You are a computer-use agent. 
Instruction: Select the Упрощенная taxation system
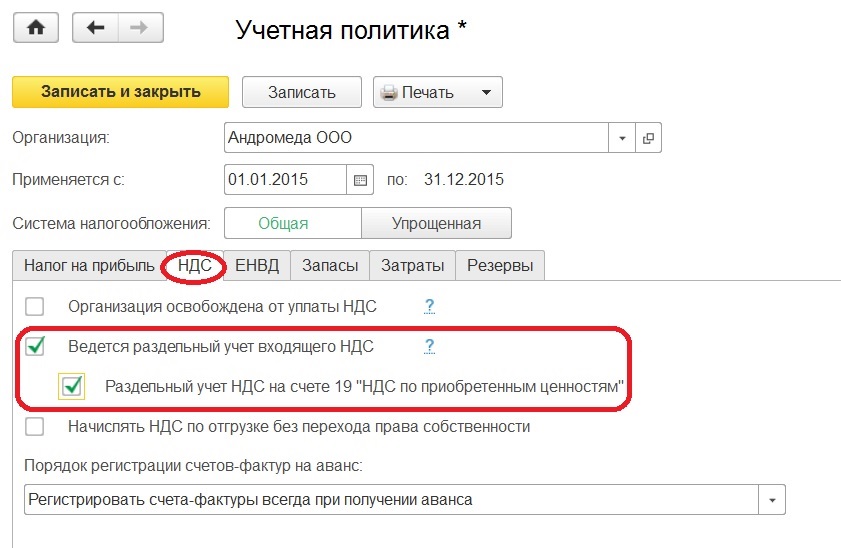(x=436, y=223)
